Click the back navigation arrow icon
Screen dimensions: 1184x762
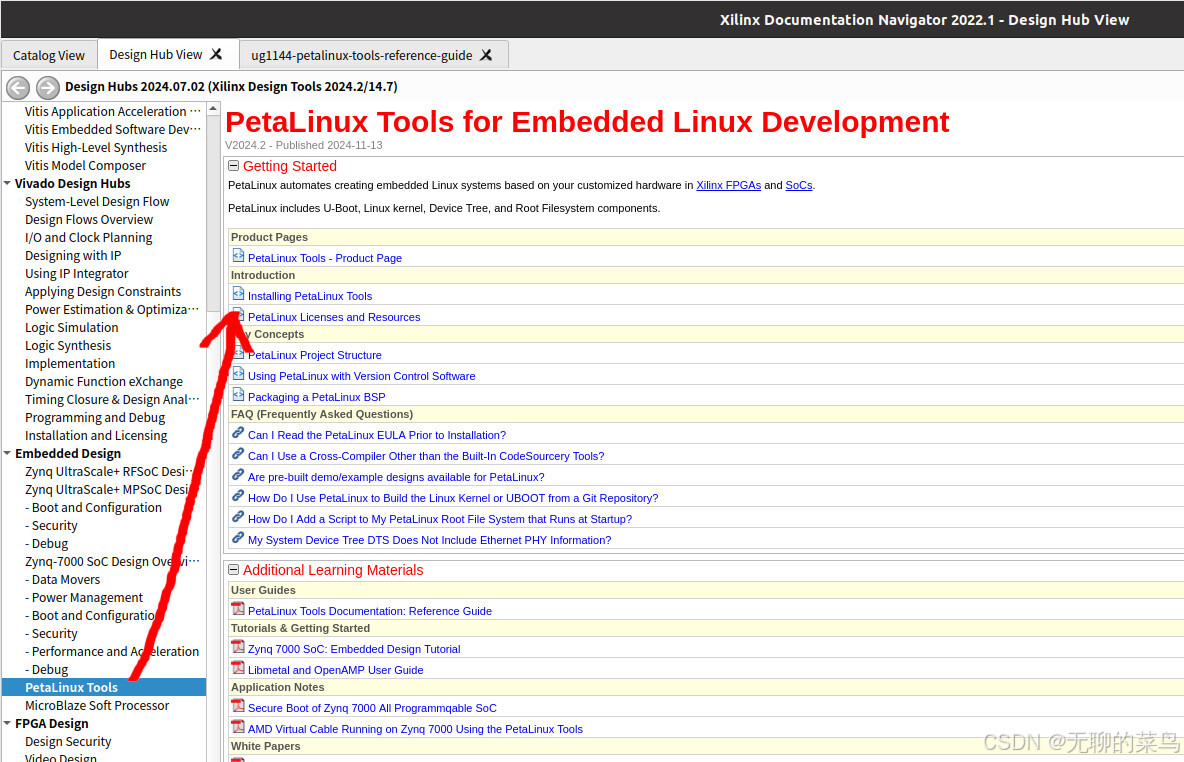point(18,88)
